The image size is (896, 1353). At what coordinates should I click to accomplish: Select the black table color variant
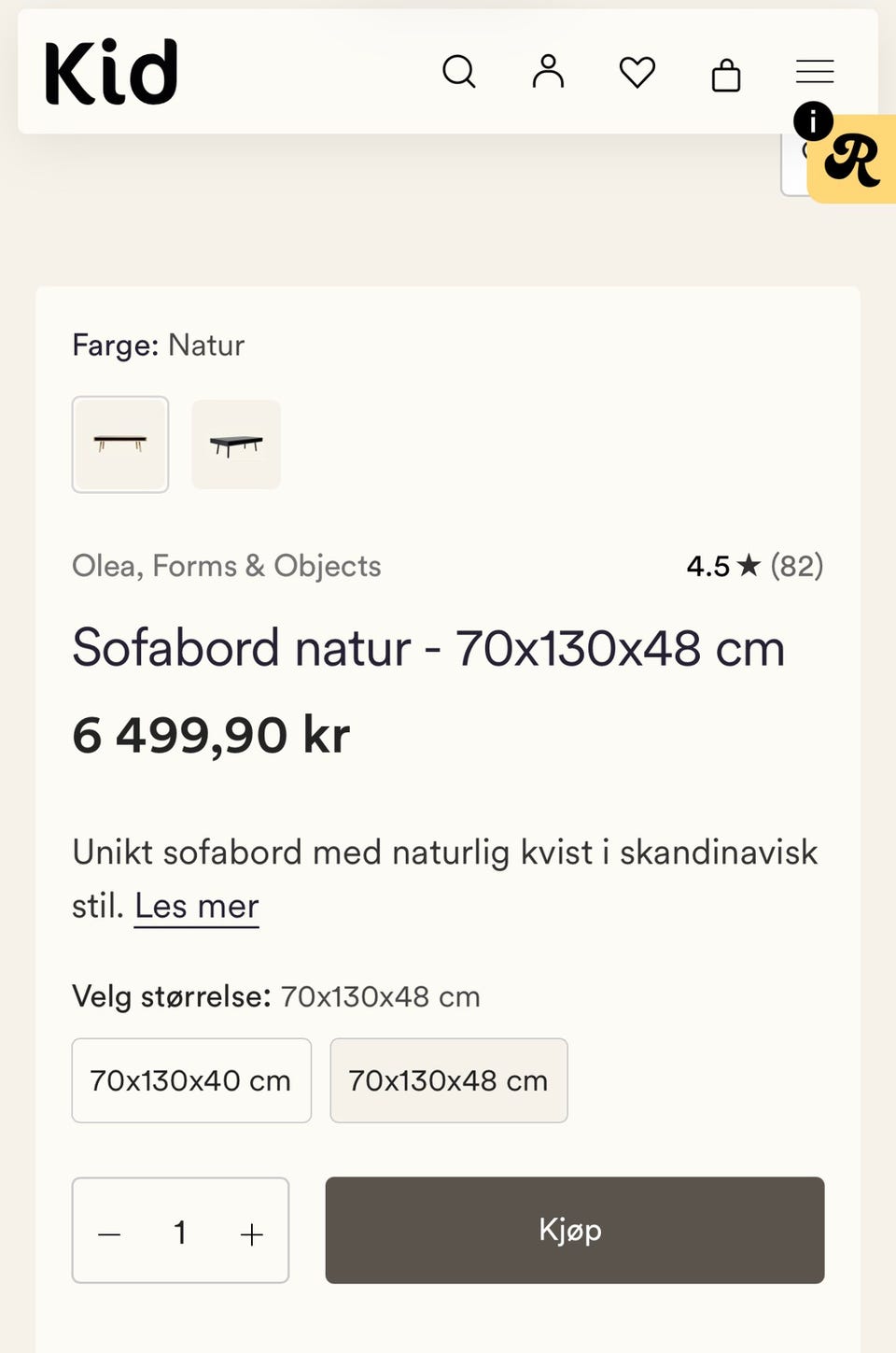point(236,444)
